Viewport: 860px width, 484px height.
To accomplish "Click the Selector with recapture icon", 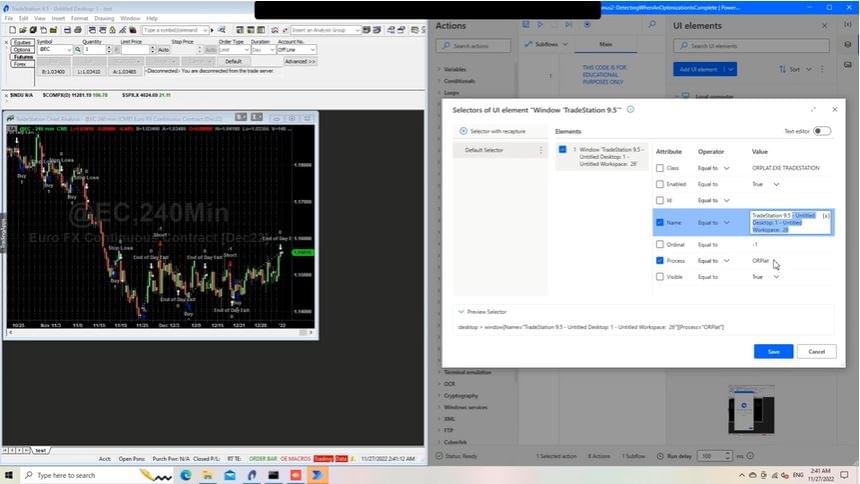I will coord(463,131).
